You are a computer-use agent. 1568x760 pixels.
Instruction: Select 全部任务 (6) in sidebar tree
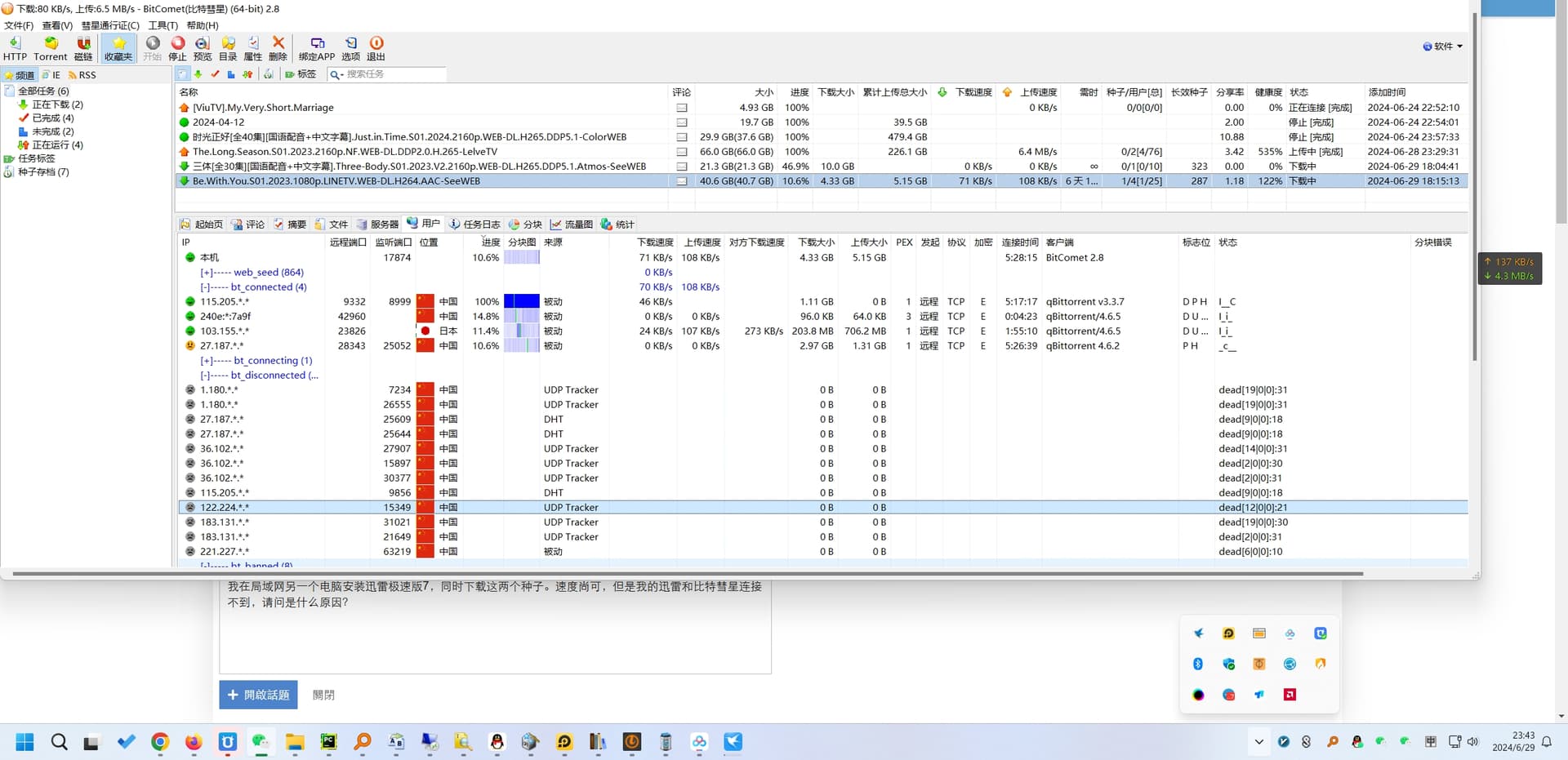point(43,91)
